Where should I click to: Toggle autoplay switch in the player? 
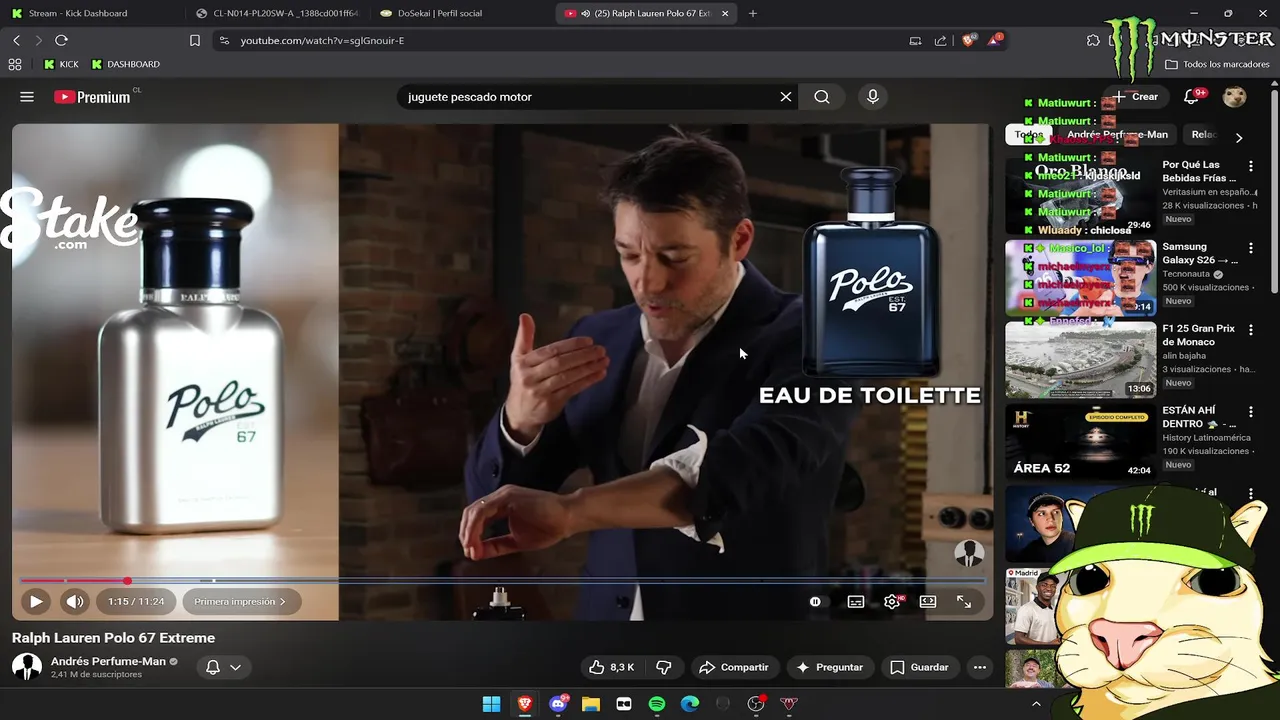(815, 602)
